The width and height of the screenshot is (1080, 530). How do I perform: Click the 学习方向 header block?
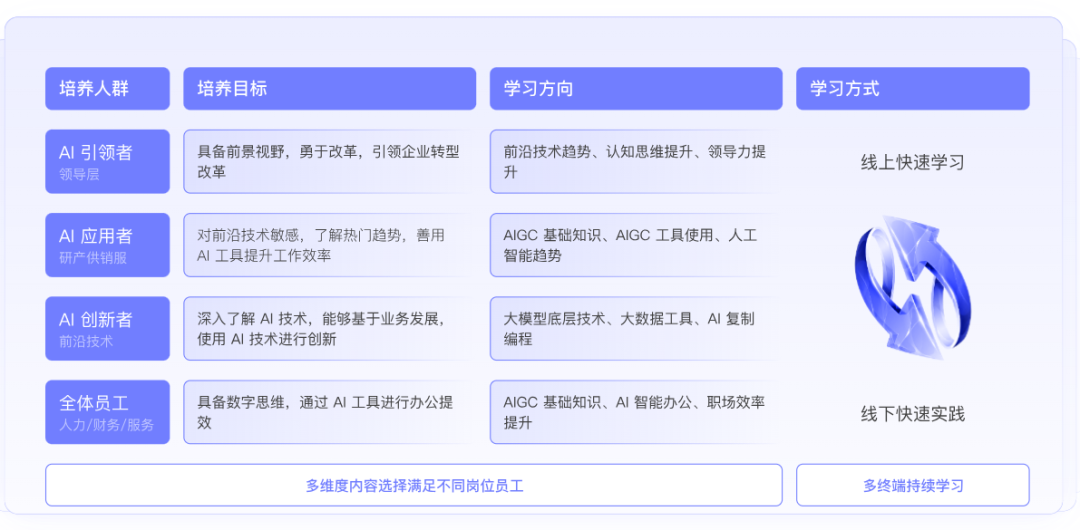(636, 88)
